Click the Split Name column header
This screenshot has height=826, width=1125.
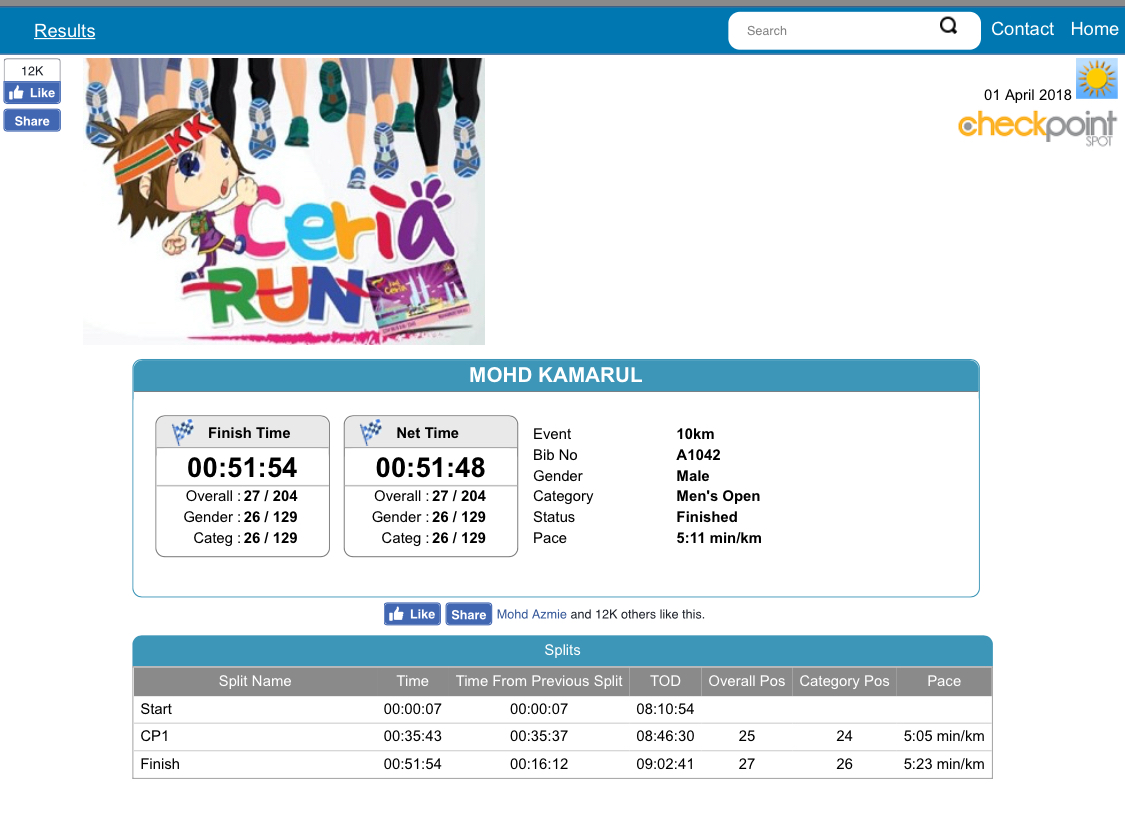click(x=255, y=681)
